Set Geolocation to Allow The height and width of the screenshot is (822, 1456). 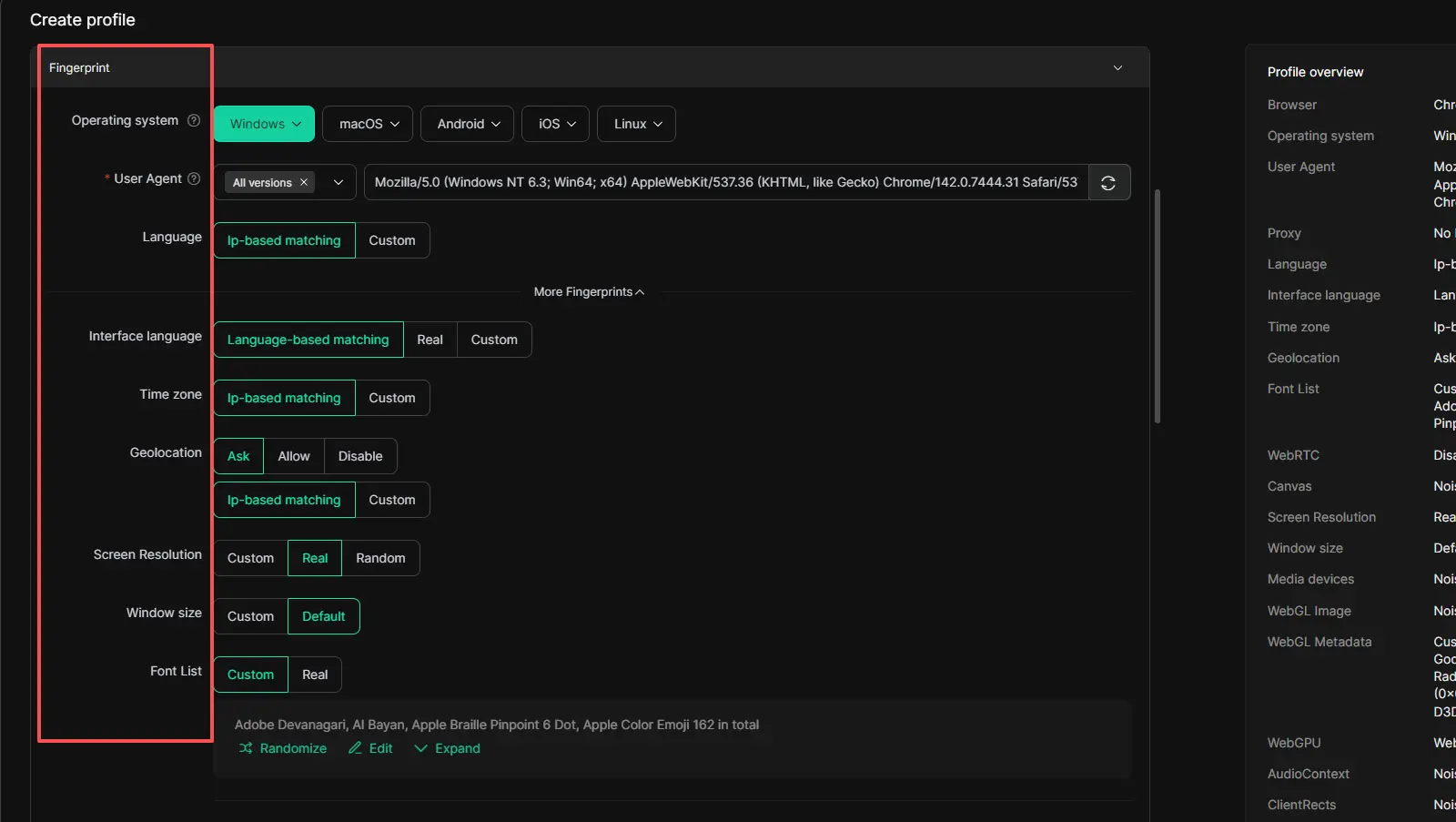[x=293, y=456]
